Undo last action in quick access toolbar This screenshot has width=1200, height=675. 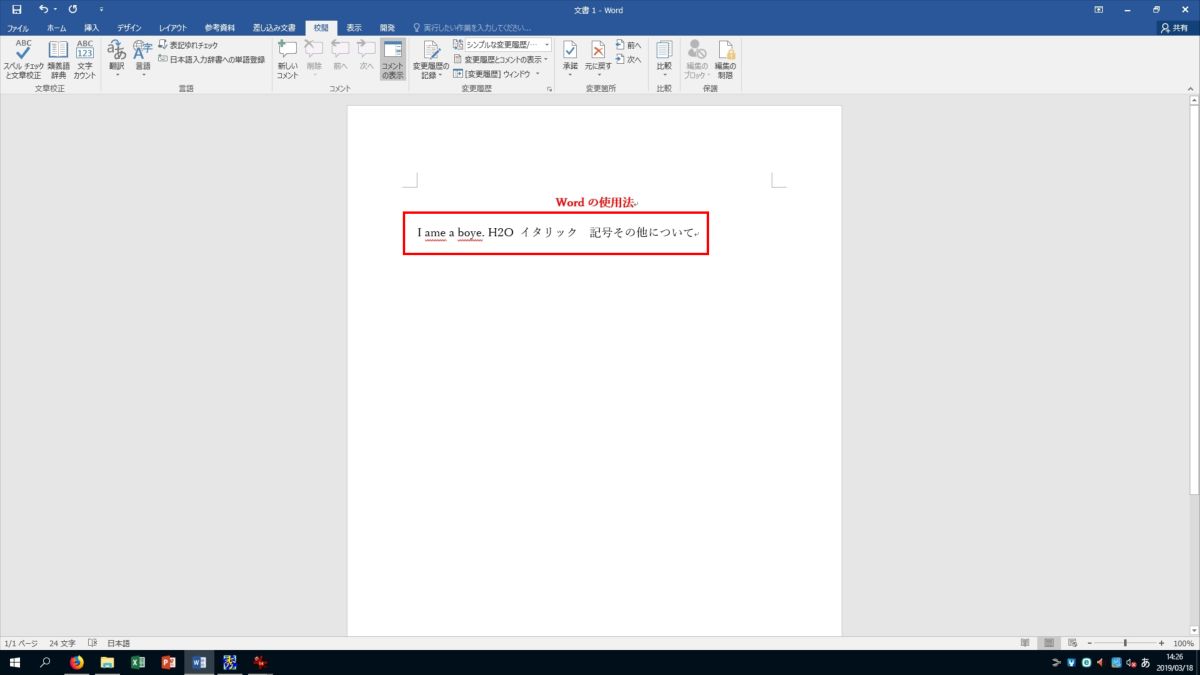click(43, 9)
